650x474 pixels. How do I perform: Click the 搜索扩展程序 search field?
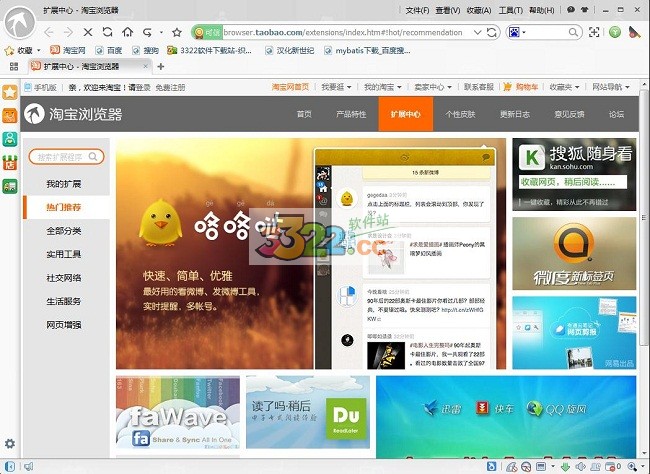(x=66, y=157)
